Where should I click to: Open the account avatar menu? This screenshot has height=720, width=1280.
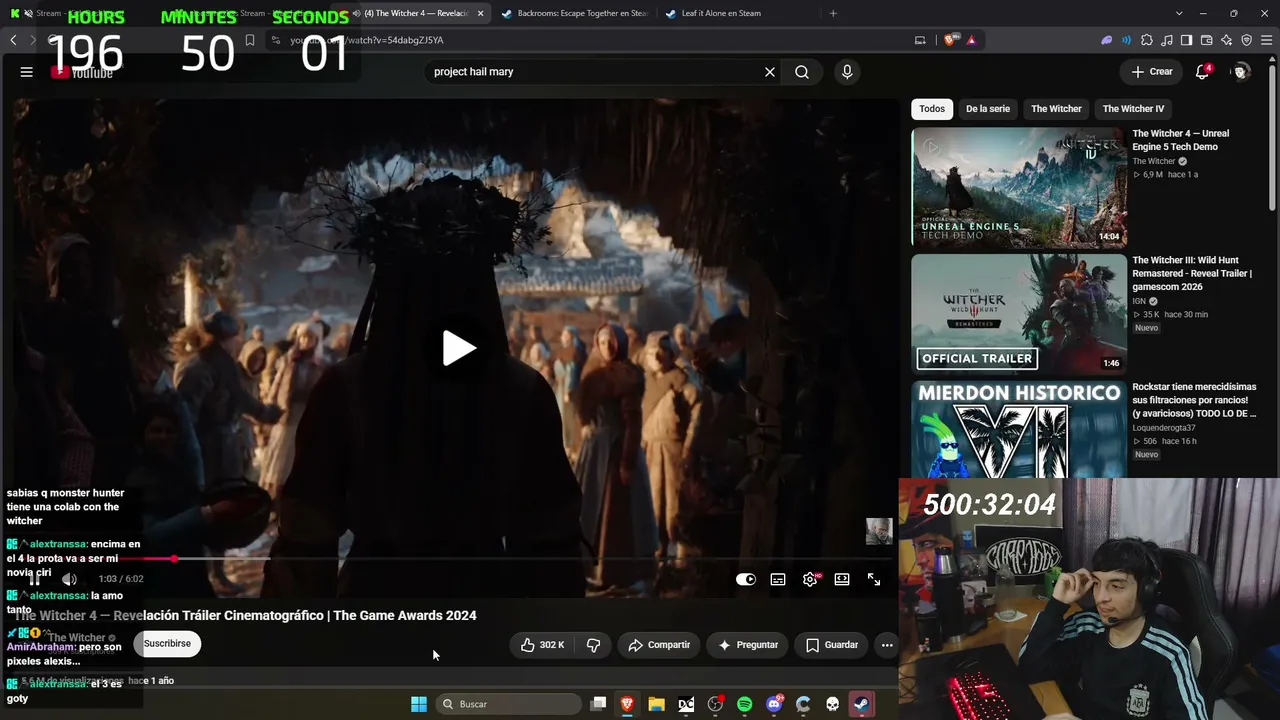[x=1241, y=72]
